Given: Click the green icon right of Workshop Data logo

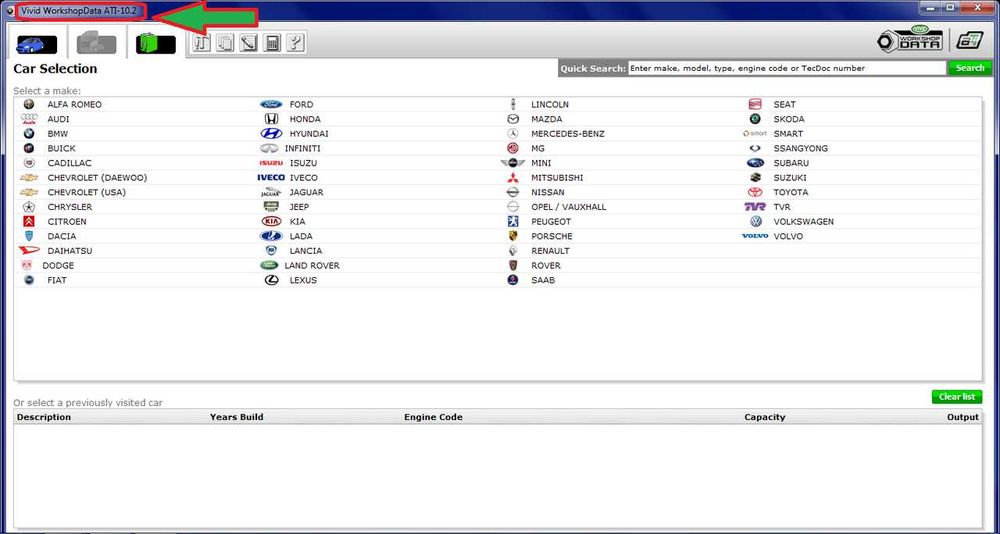Looking at the screenshot, I should [x=969, y=40].
